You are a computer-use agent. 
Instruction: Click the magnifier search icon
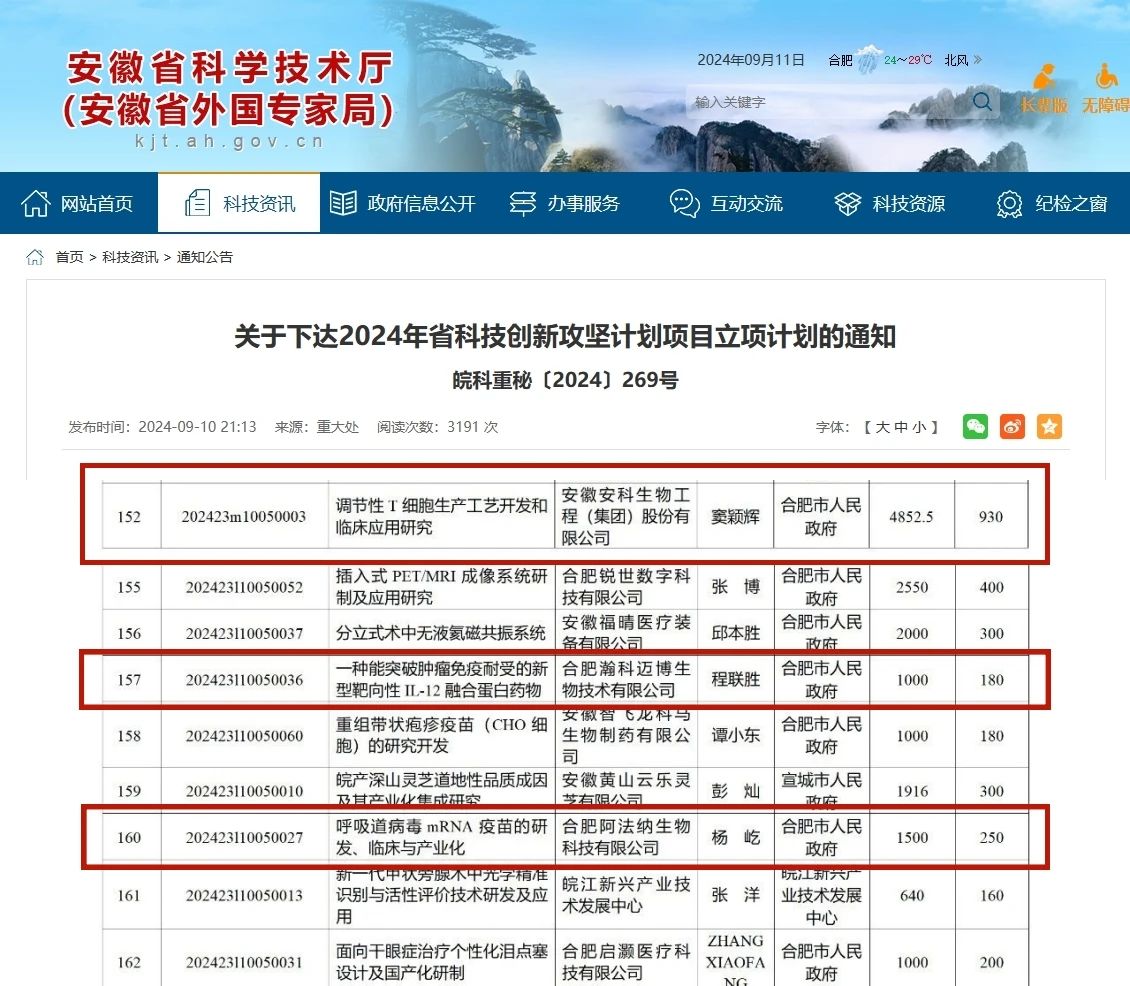[982, 101]
